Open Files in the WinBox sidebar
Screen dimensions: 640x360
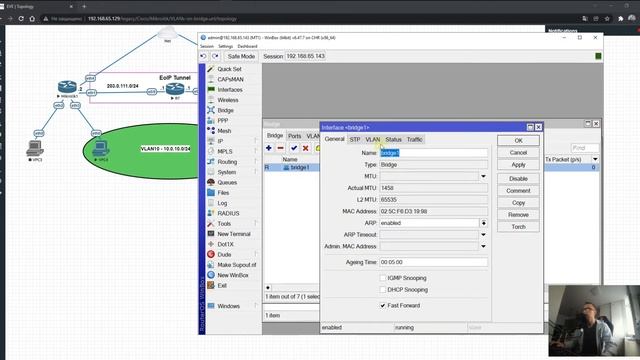click(x=223, y=193)
